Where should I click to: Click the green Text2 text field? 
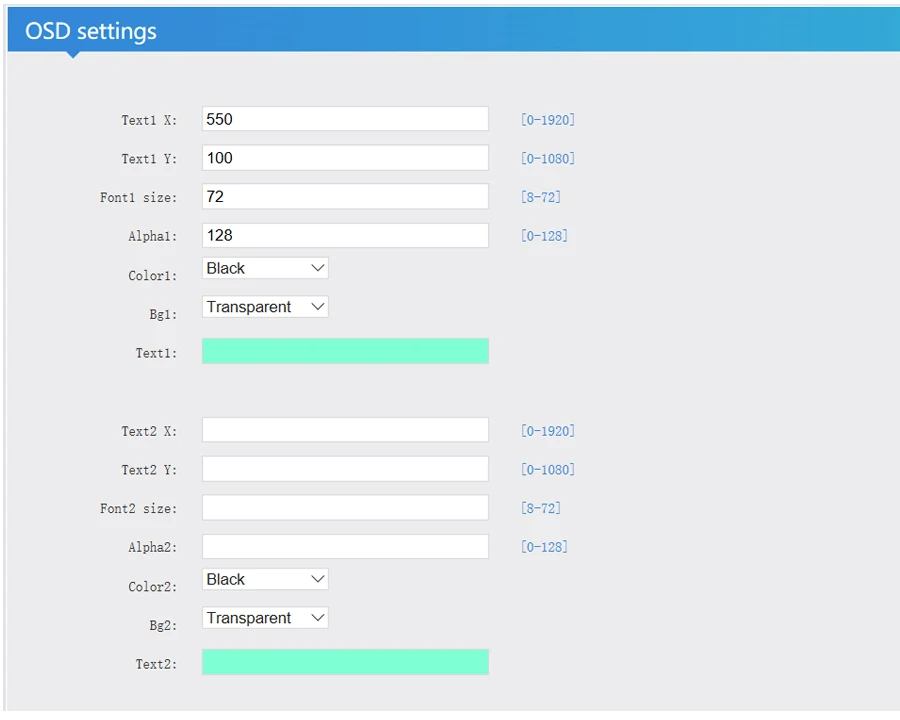tap(345, 662)
